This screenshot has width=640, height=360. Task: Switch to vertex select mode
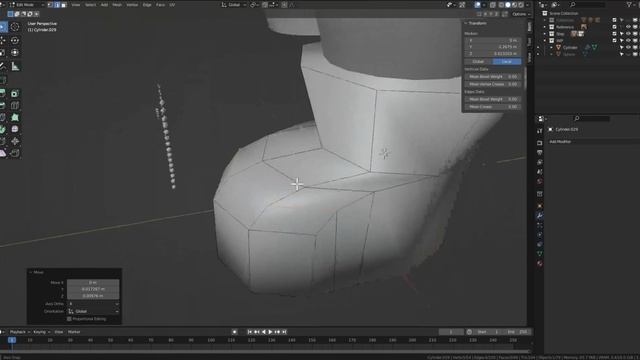click(51, 5)
